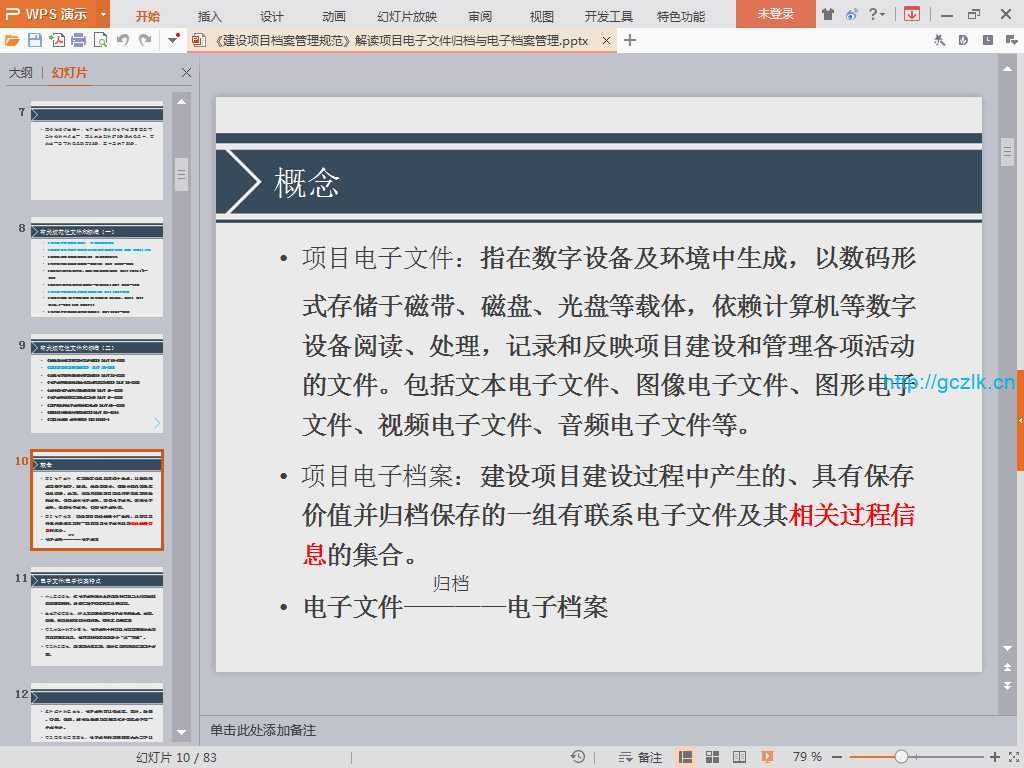
Task: Toggle normal view in status bar
Action: click(686, 757)
